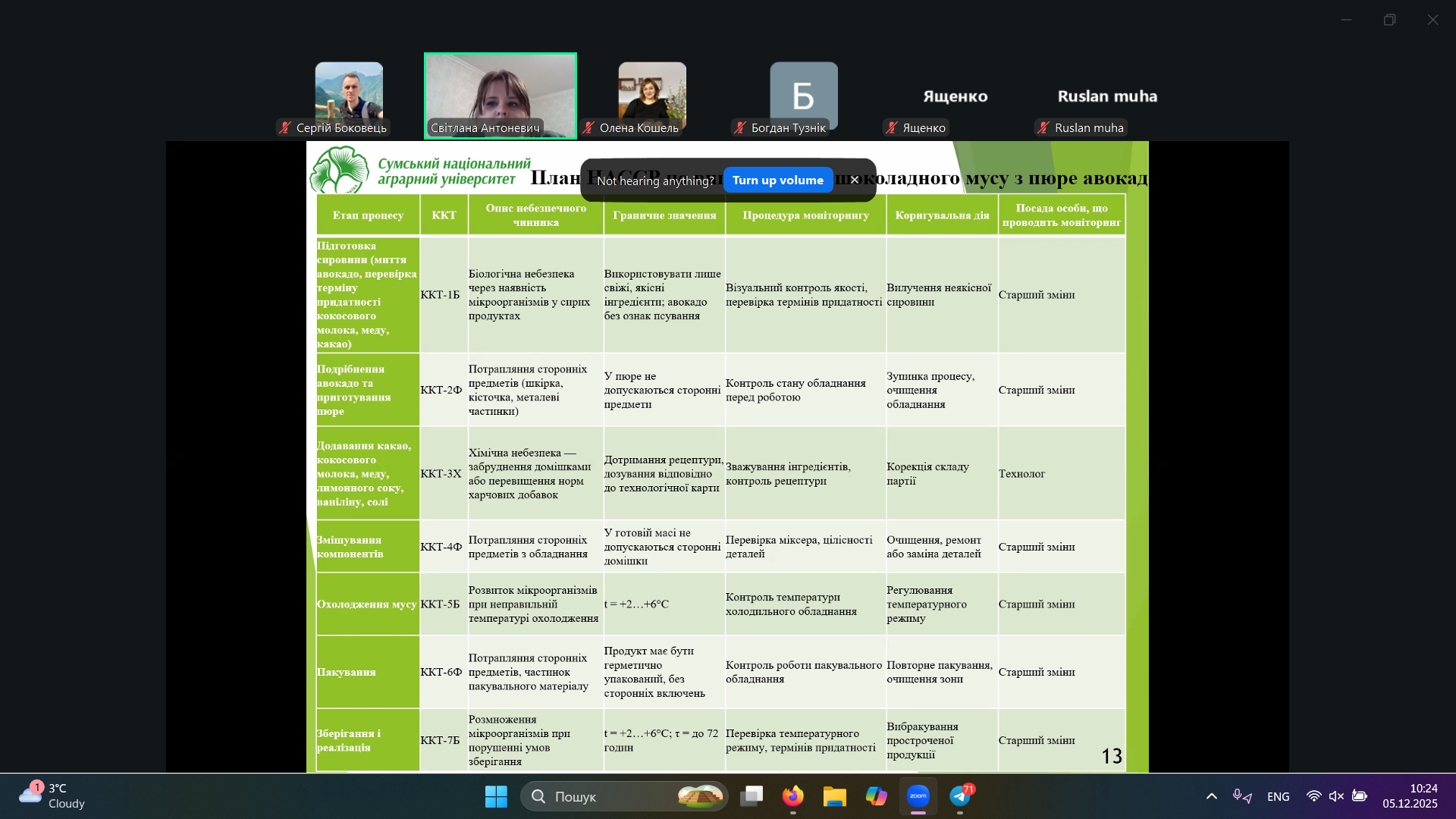The image size is (1456, 819).
Task: Switch ENG input language indicator
Action: 1278,796
